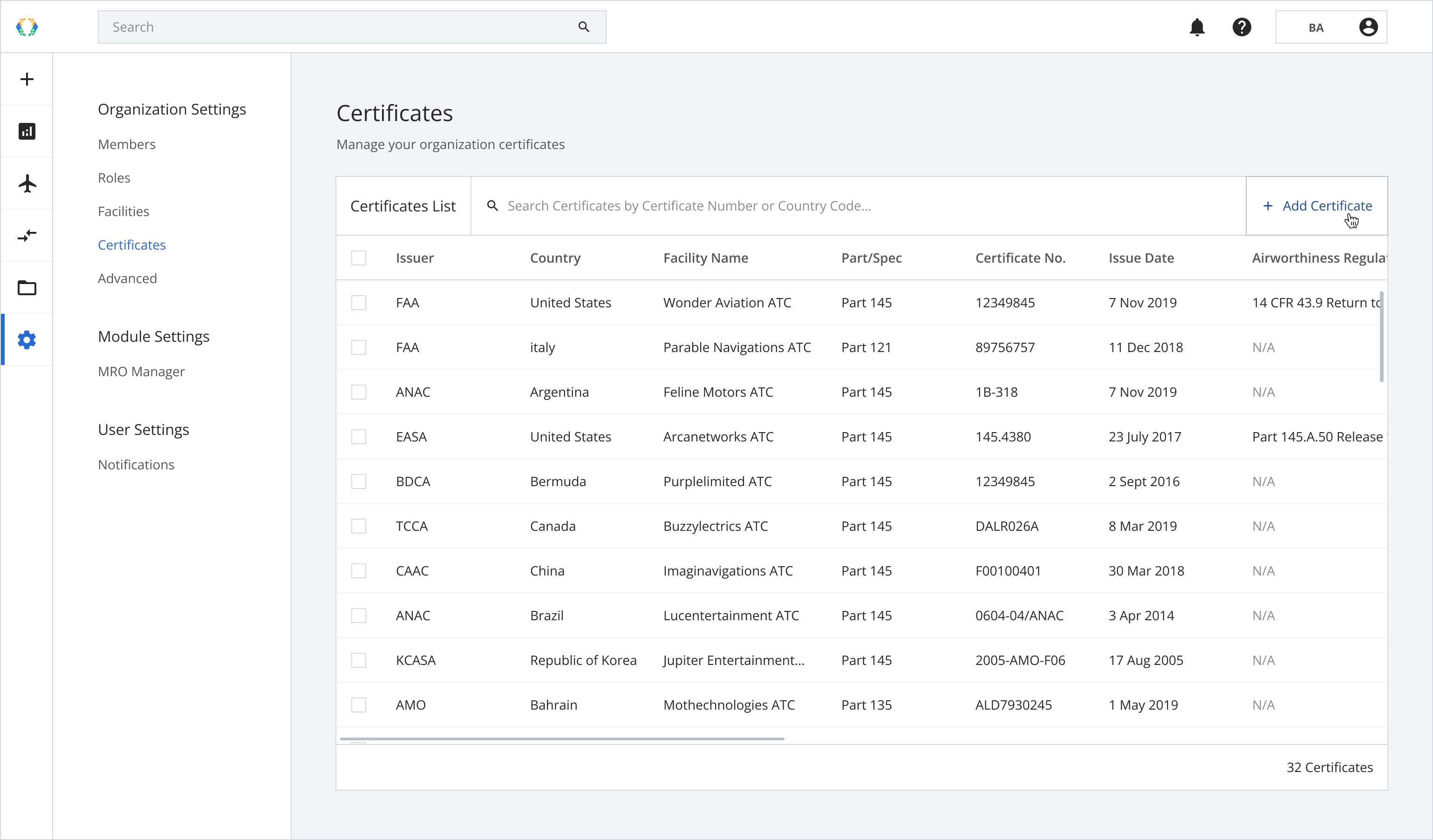Open the notifications bell
Screen dimensions: 1433x840
[x=1197, y=27]
